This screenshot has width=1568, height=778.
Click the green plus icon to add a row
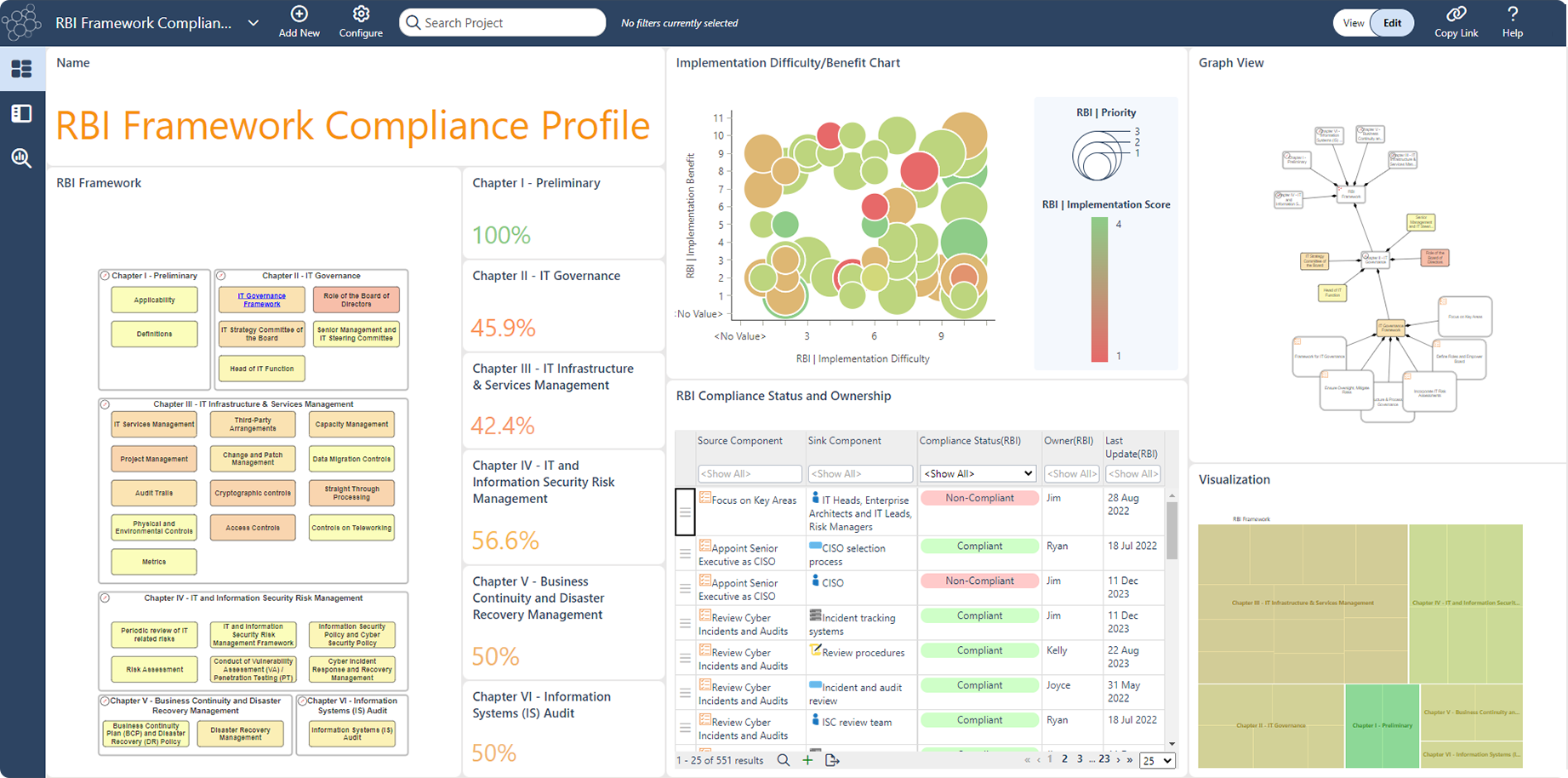[x=807, y=760]
